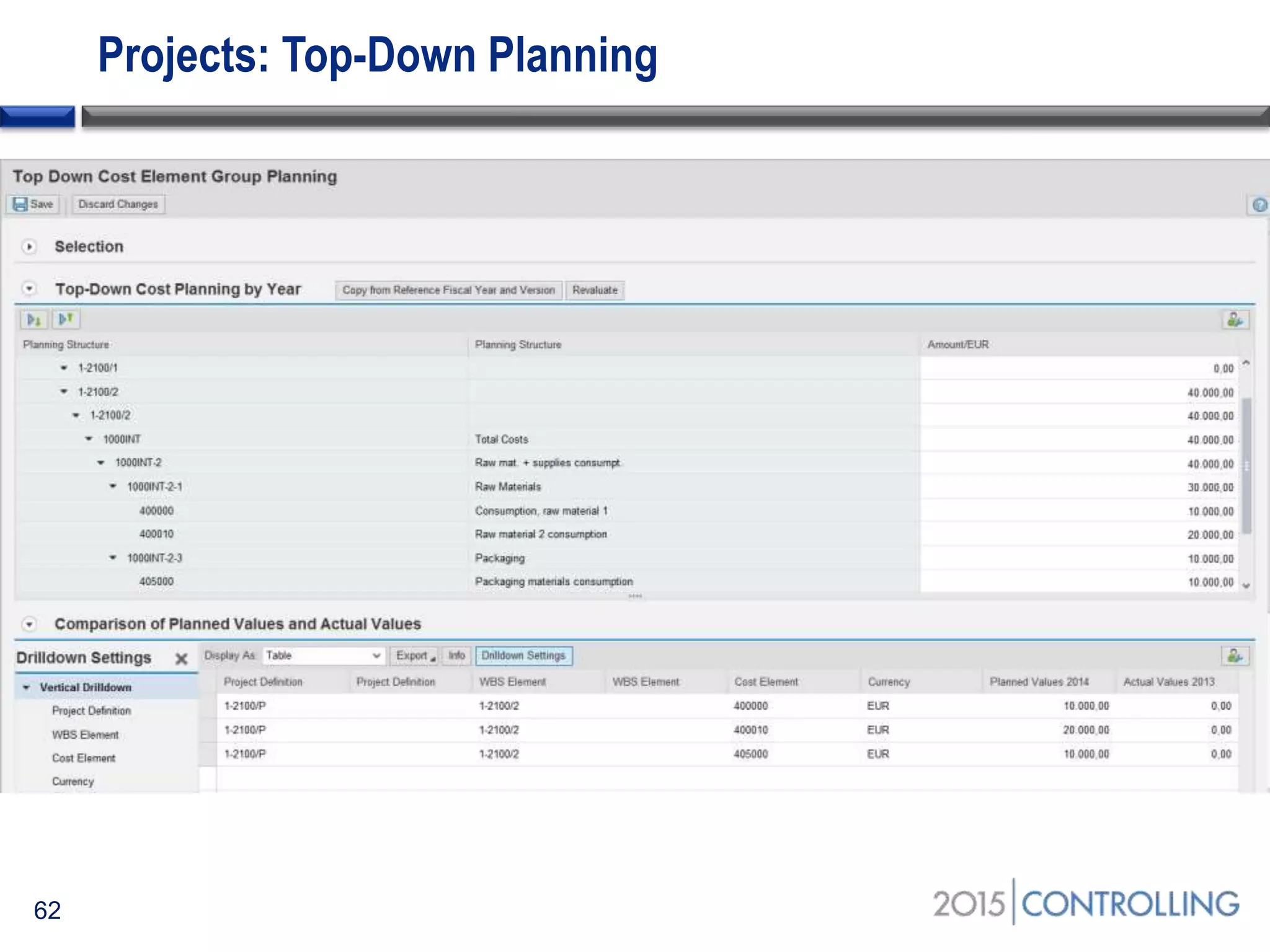Click the Info button
This screenshot has width=1270, height=952.
[456, 656]
